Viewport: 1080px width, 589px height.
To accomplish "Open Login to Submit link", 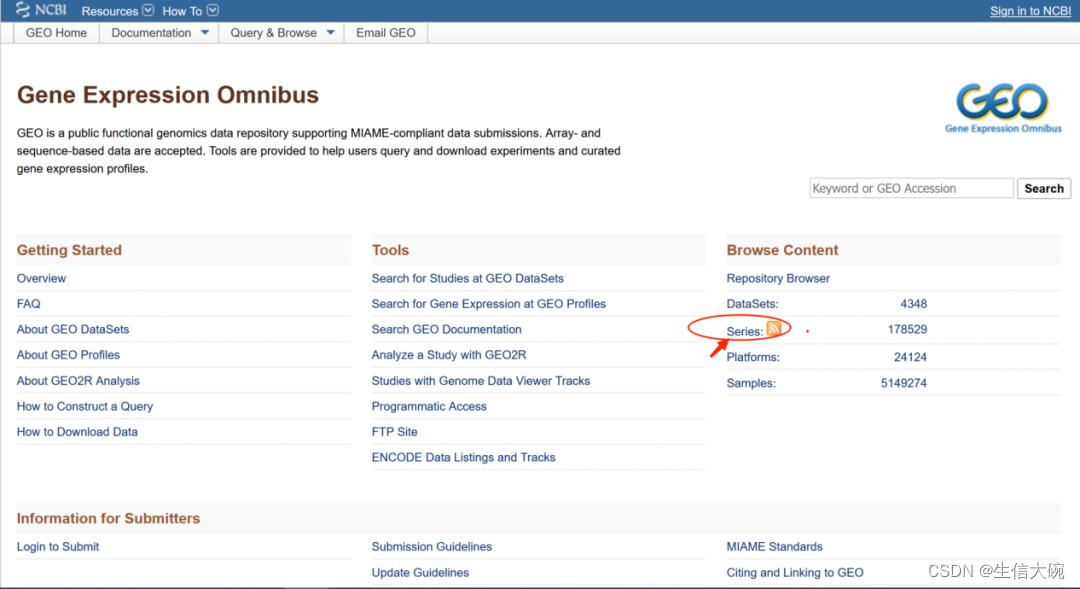I will point(58,547).
